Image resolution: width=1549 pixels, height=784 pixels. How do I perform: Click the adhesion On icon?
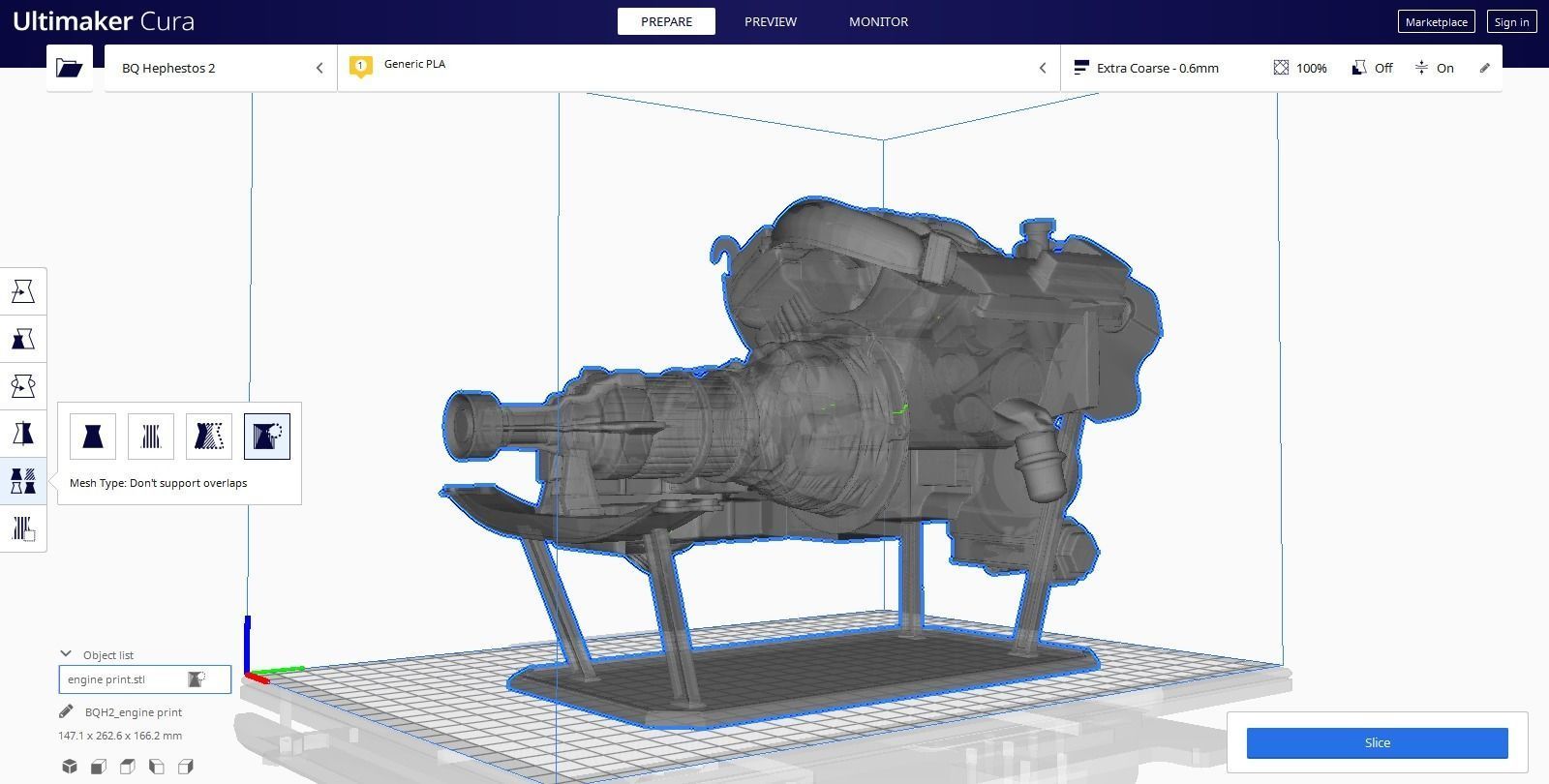[1421, 68]
